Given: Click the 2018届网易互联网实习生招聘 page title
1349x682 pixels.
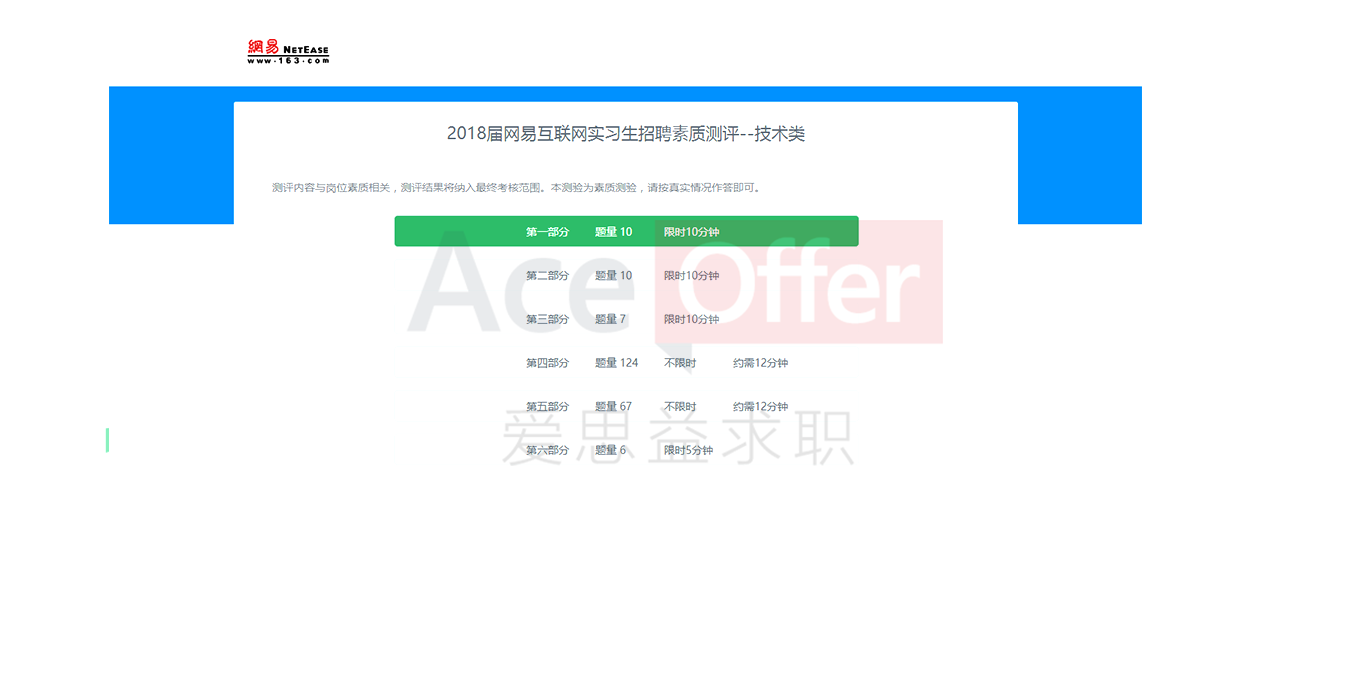Looking at the screenshot, I should pos(625,134).
